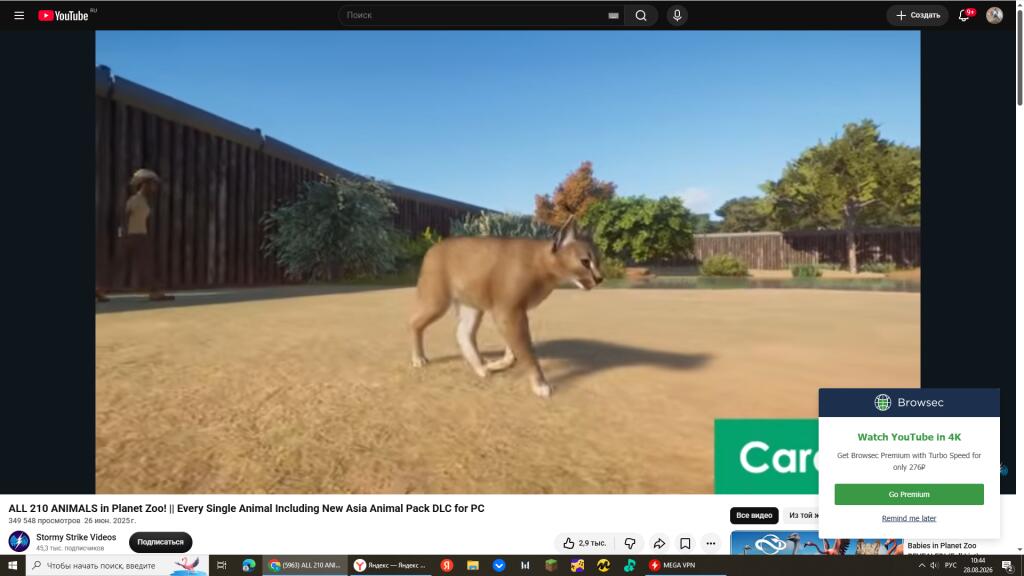Screen dimensions: 1024x576
Task: Click the search magnifier button
Action: [x=641, y=16]
